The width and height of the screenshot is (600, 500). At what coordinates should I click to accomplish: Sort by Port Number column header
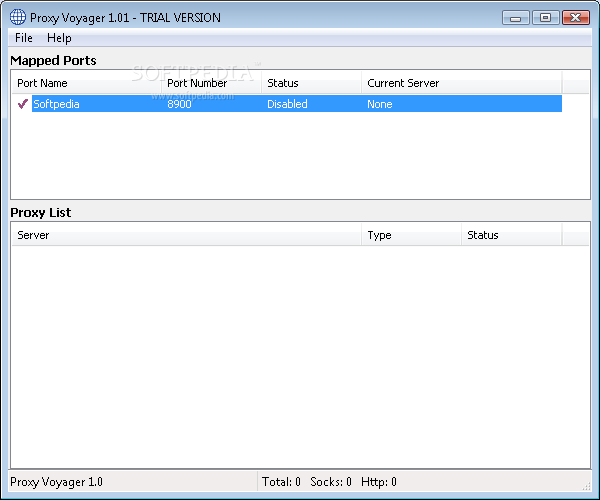tap(212, 83)
